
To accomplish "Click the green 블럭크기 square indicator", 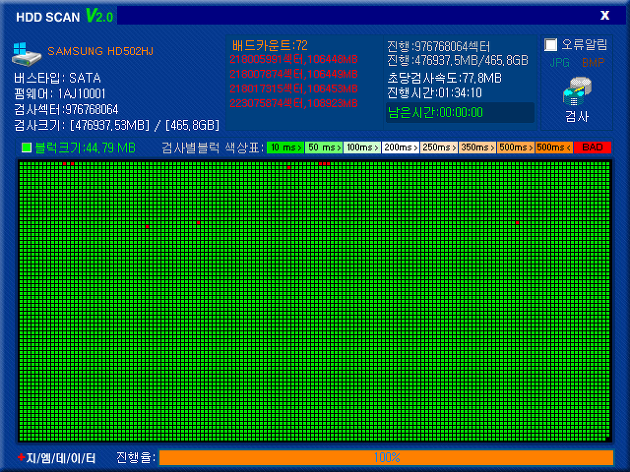I will pos(27,148).
